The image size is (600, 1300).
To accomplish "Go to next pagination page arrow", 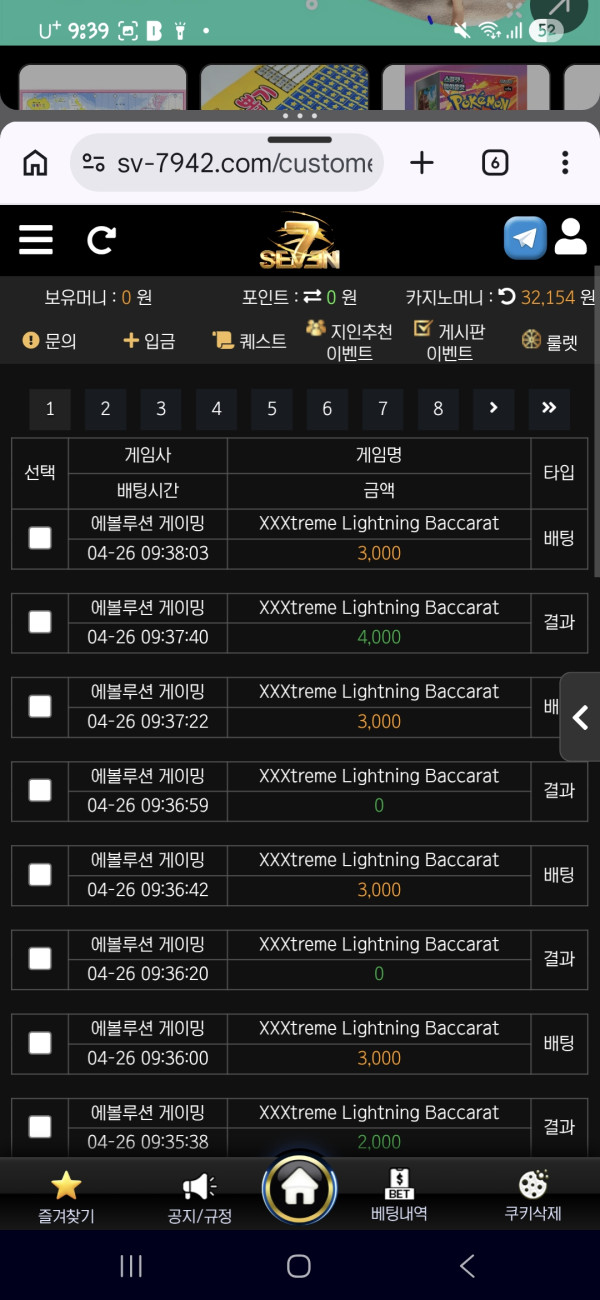I will tap(493, 409).
